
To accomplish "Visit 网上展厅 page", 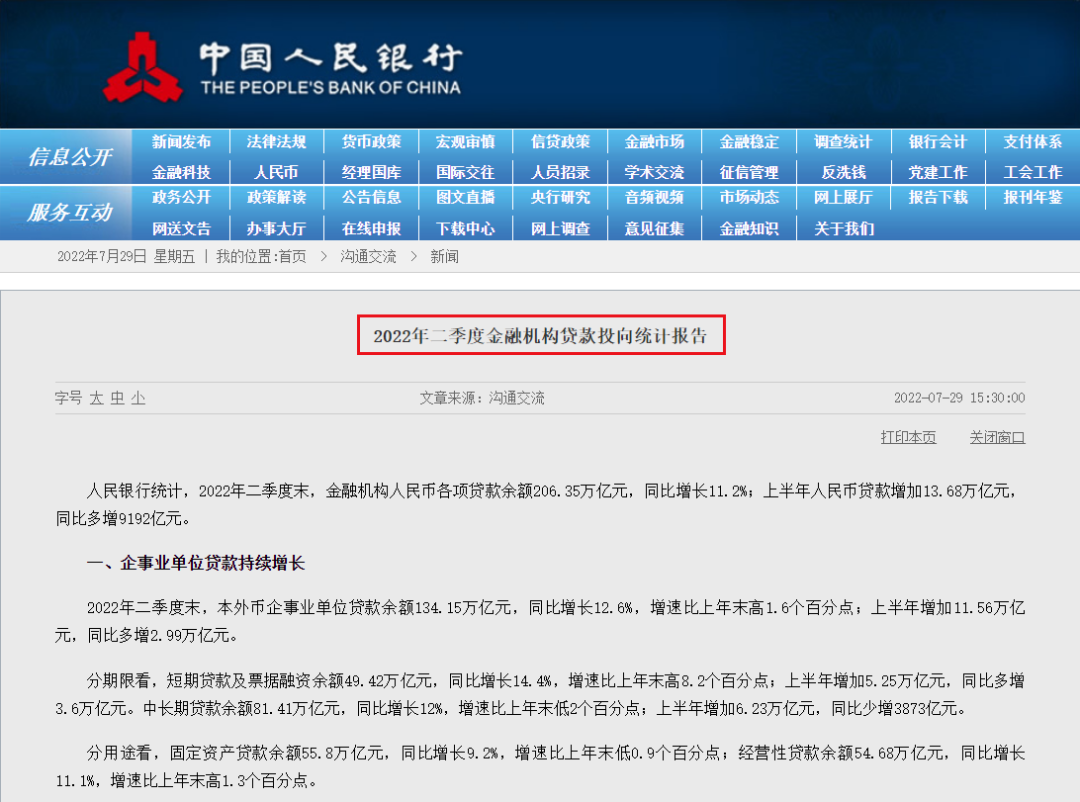I will tap(844, 197).
